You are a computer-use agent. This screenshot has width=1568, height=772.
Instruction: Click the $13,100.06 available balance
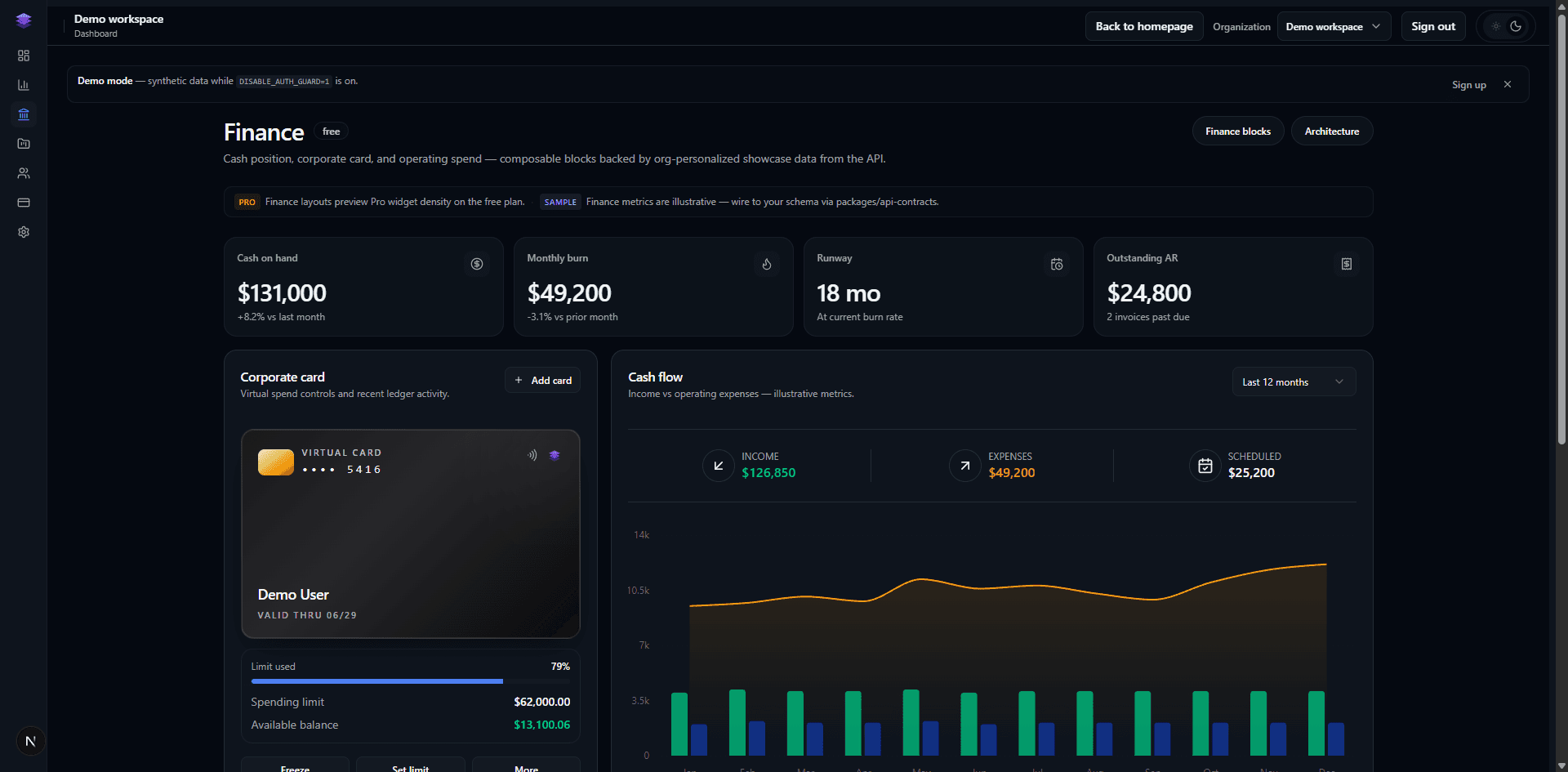[541, 725]
